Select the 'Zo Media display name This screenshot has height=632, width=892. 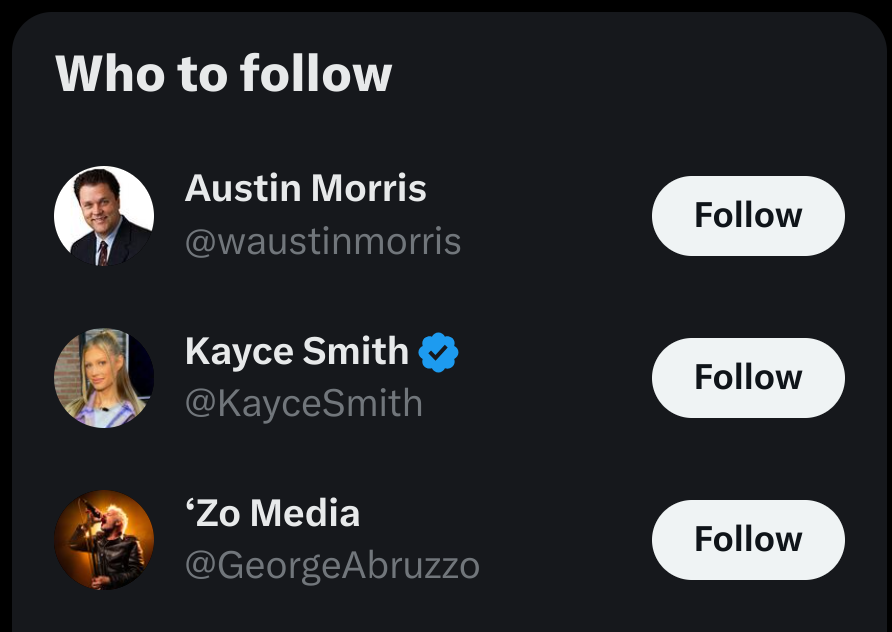272,513
